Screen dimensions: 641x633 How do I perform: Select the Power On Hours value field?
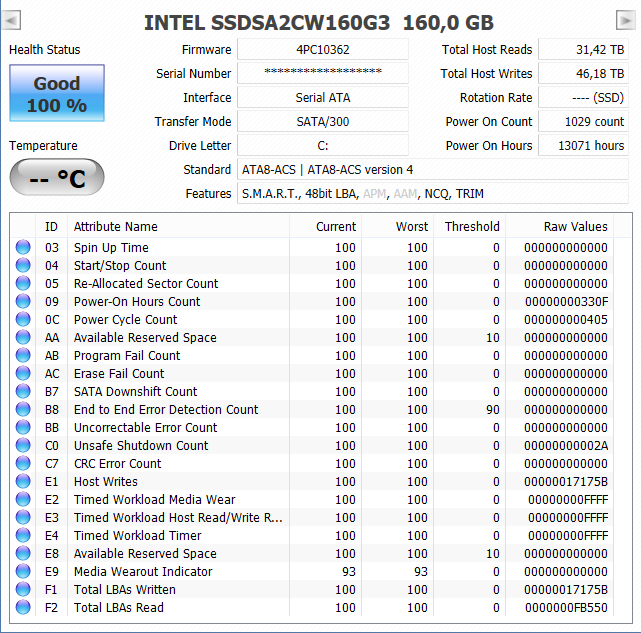click(x=583, y=146)
